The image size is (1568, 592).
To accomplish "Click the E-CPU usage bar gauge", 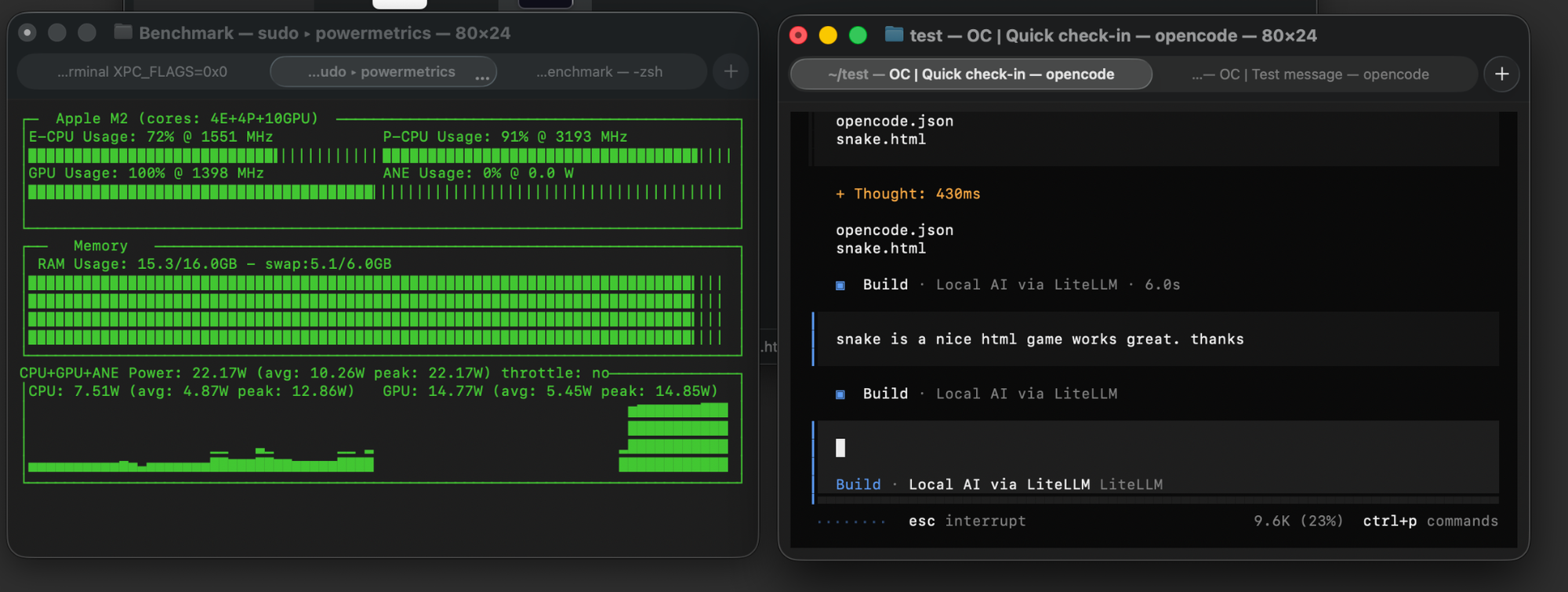I will [x=202, y=155].
